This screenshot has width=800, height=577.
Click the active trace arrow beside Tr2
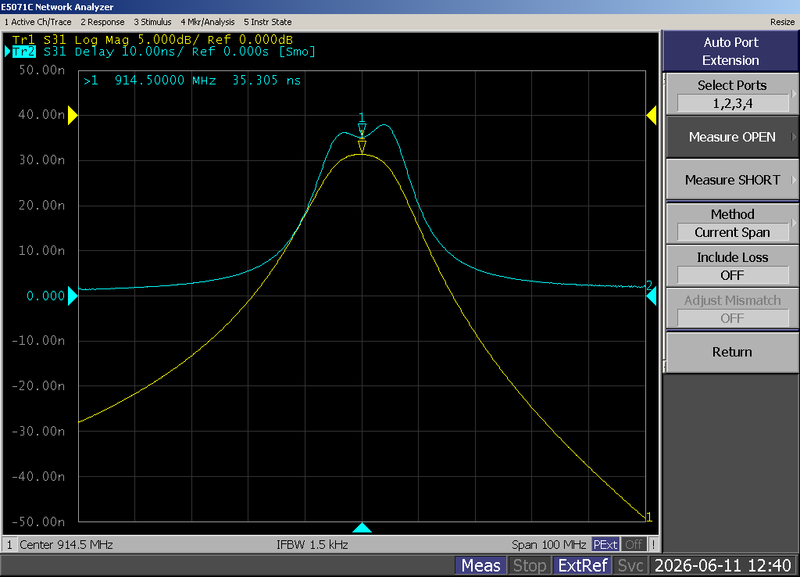[8, 52]
